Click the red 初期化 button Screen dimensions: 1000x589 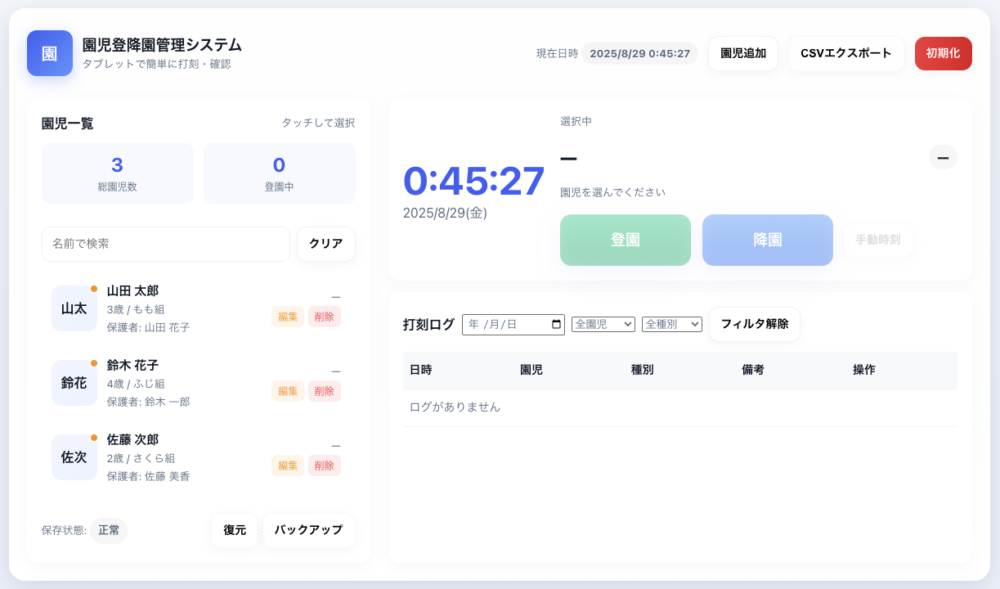(943, 53)
